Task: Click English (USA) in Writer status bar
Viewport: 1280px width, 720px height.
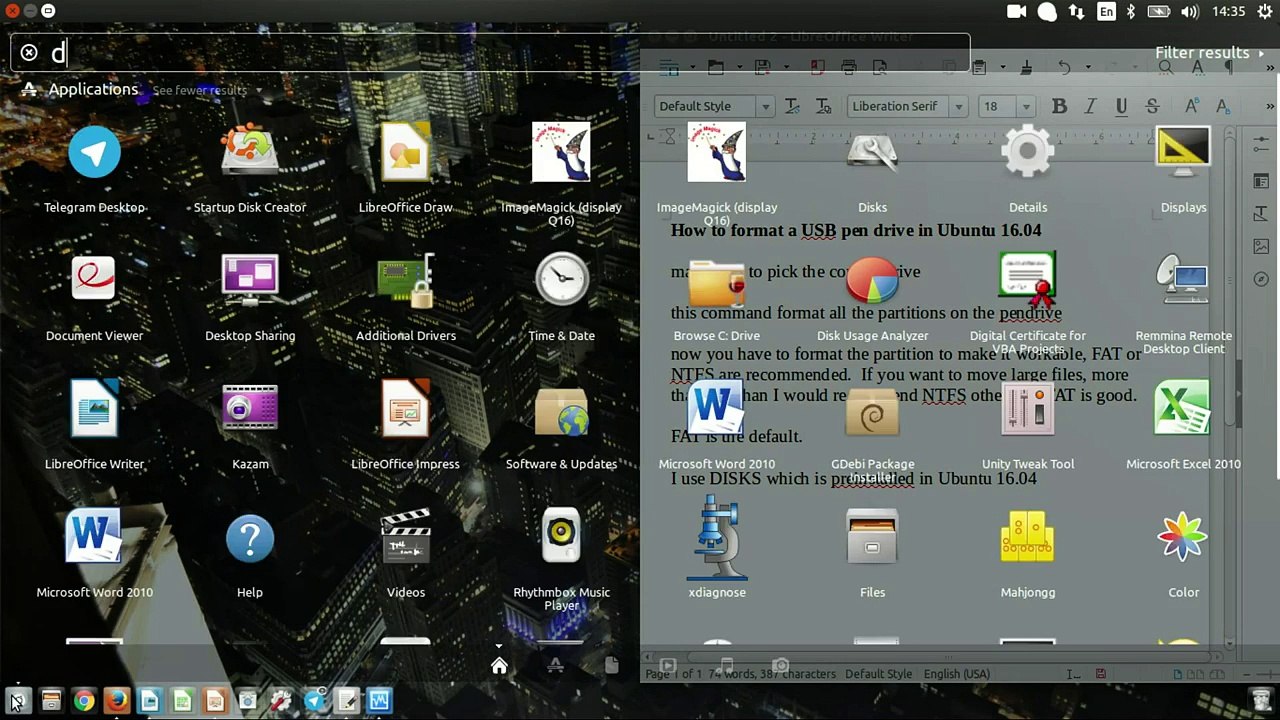Action: point(956,674)
